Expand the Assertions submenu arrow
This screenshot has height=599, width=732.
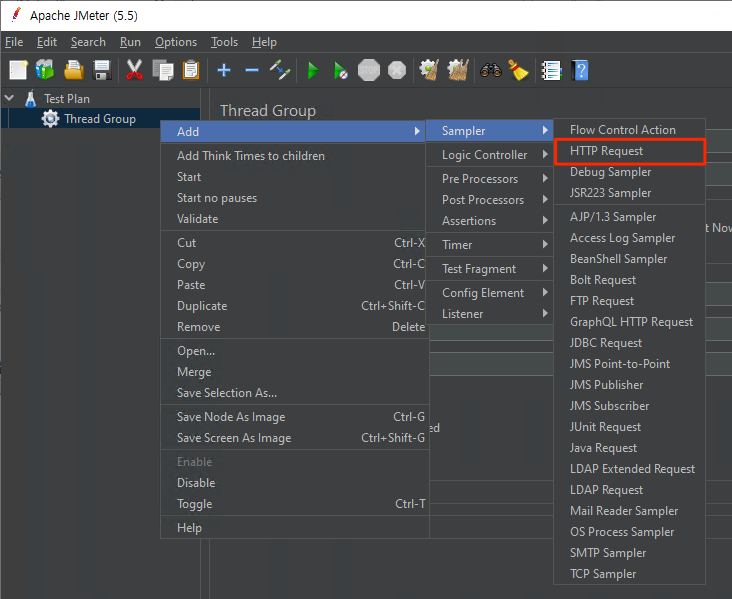pyautogui.click(x=545, y=220)
